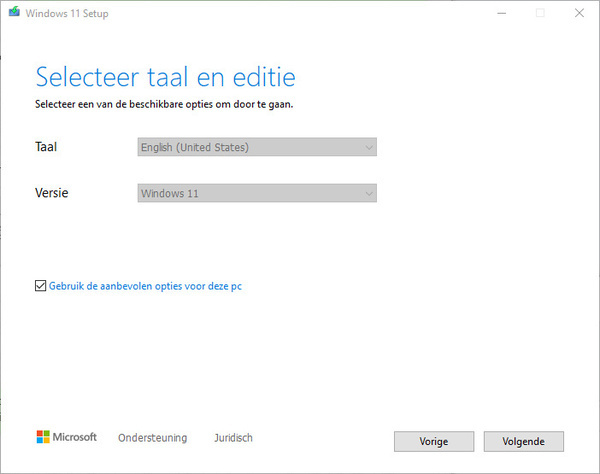Go back with the Vorige button
The width and height of the screenshot is (600, 474).
[x=434, y=441]
